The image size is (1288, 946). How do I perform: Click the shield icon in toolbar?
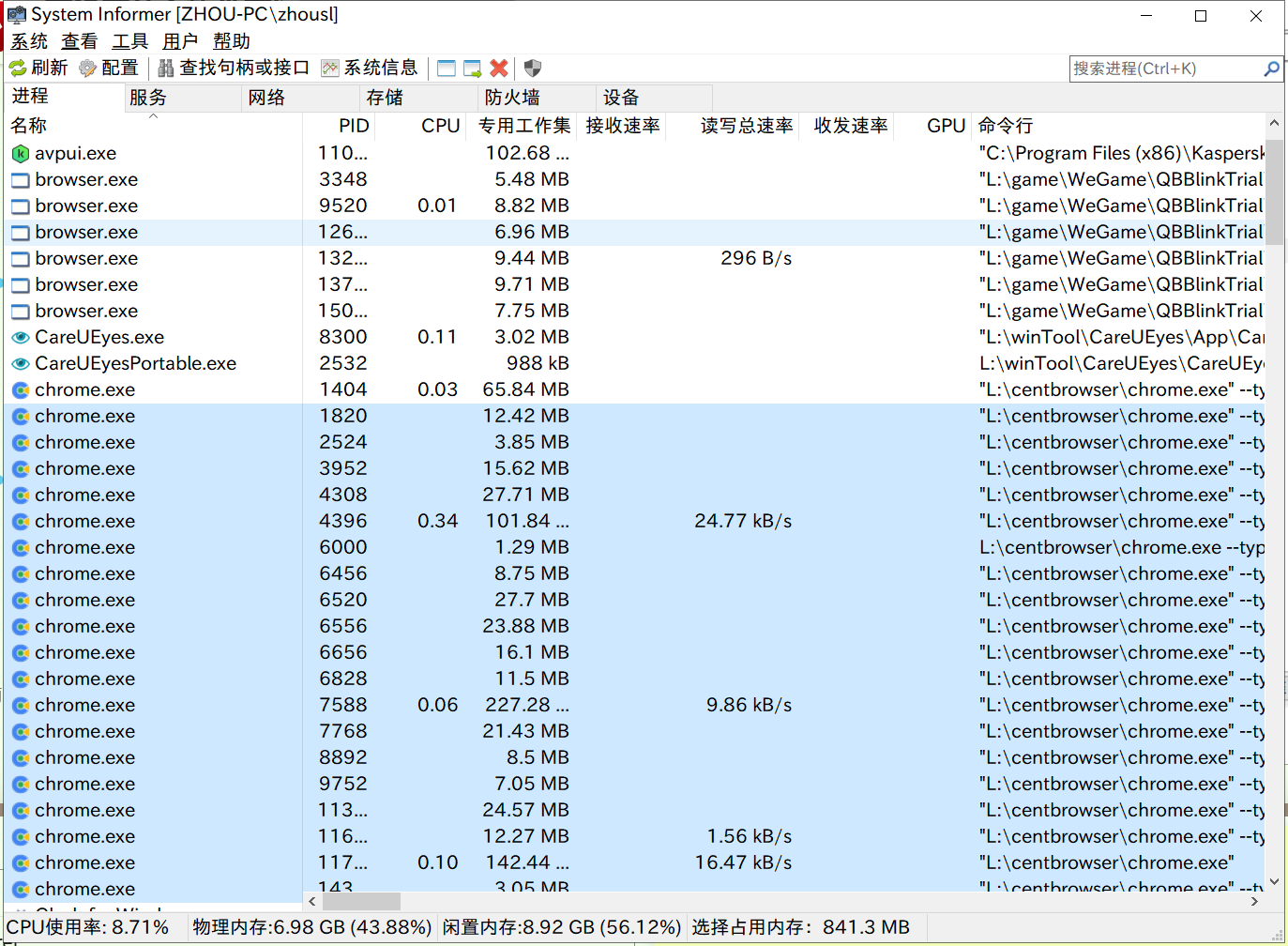click(x=533, y=69)
